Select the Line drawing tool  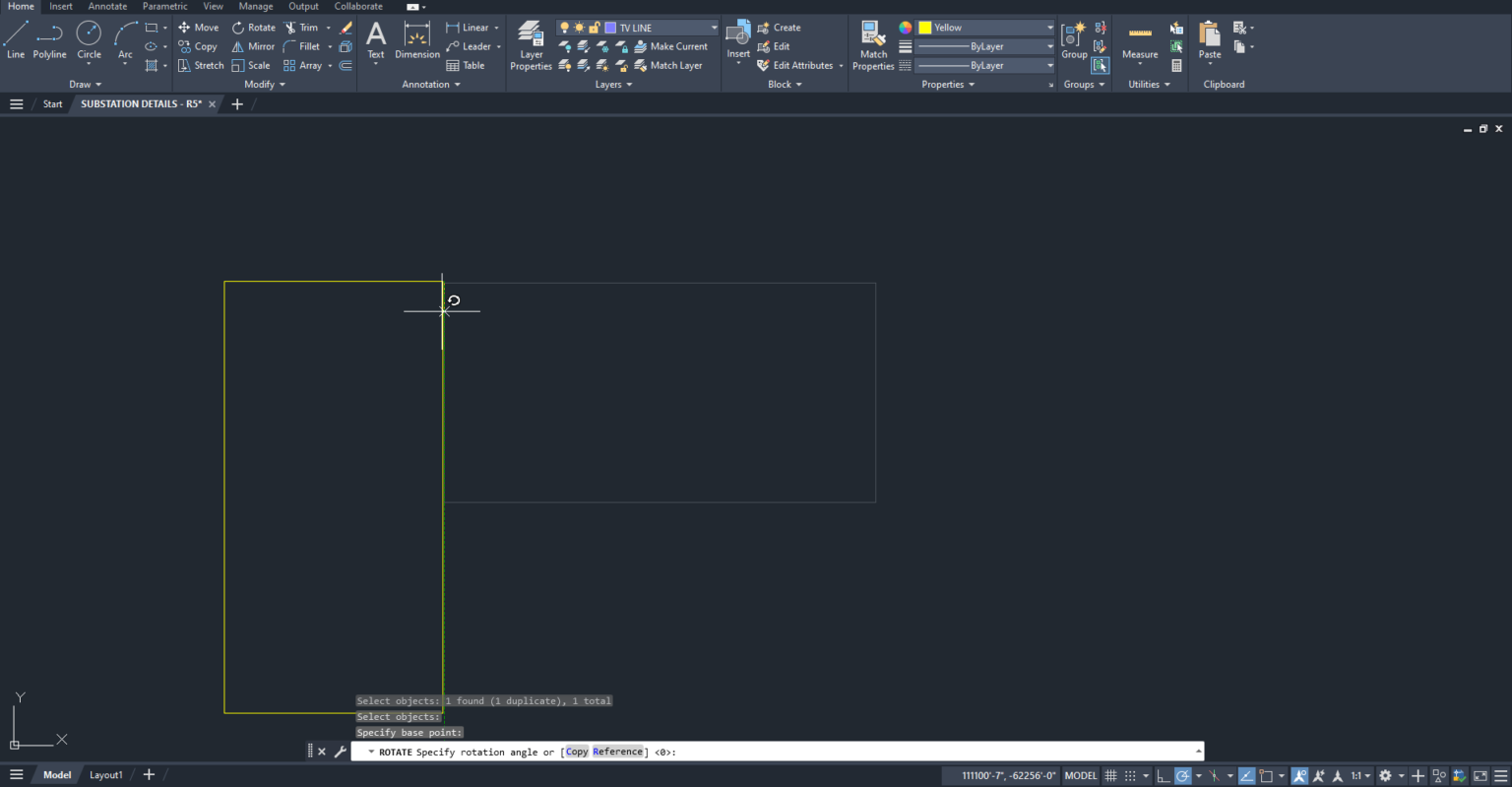point(15,40)
